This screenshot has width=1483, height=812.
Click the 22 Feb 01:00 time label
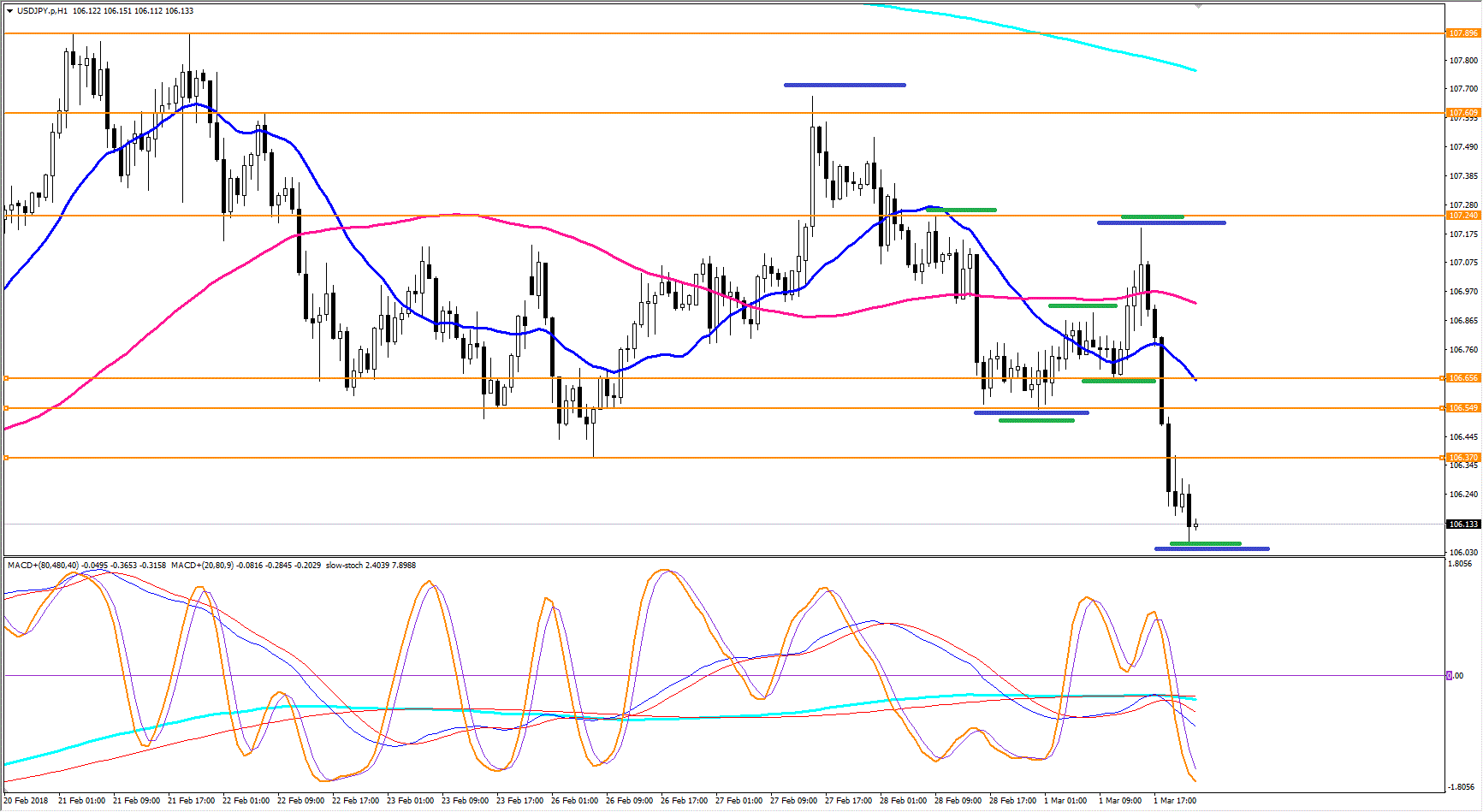click(x=246, y=801)
